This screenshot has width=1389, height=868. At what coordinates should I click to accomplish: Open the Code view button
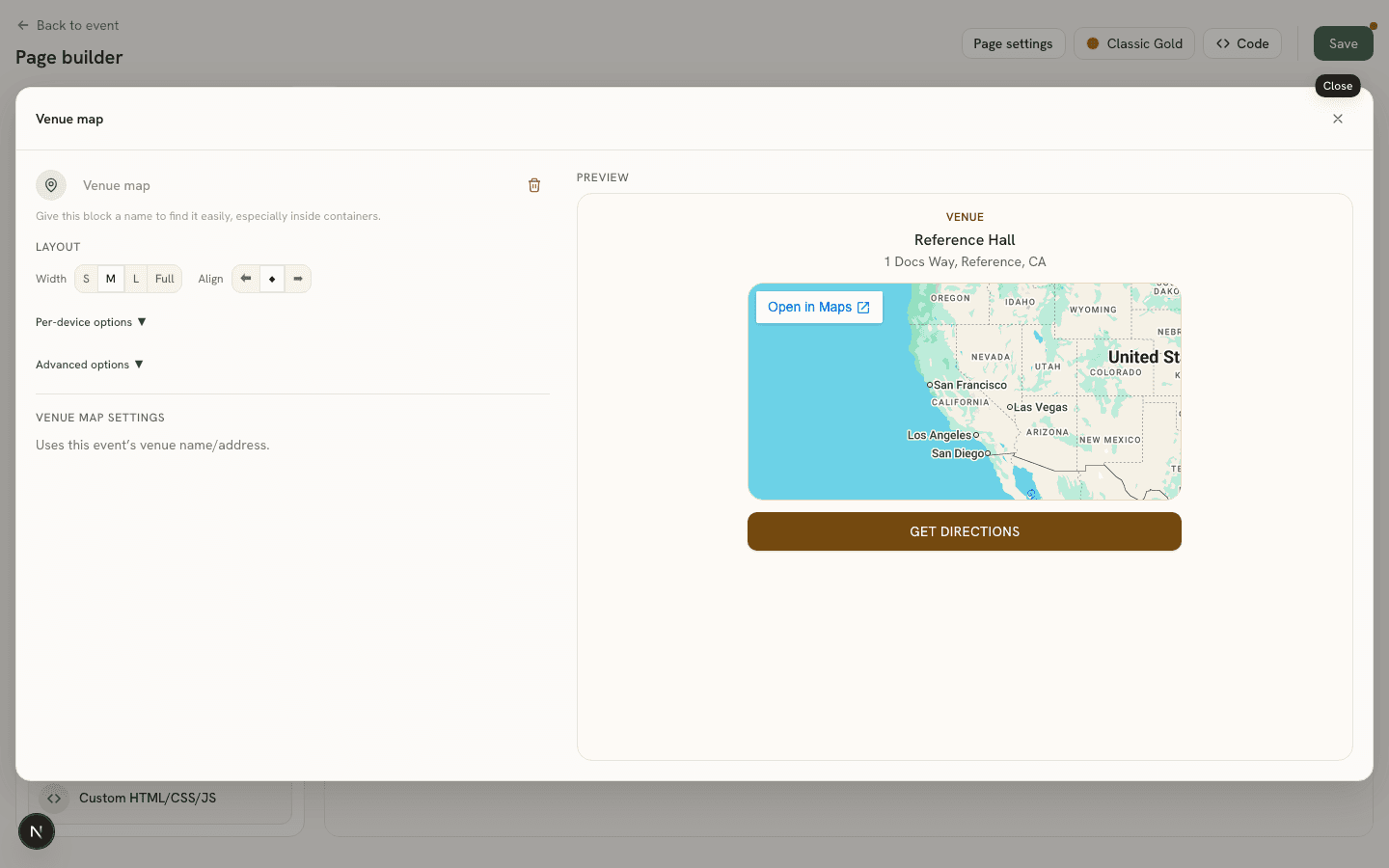tap(1242, 43)
